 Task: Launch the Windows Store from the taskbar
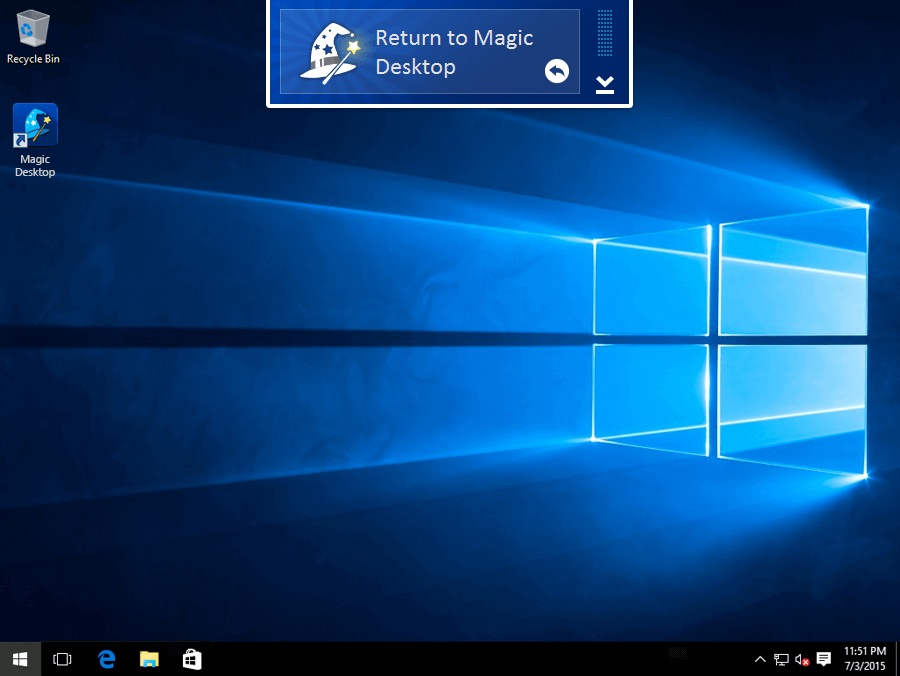[x=192, y=659]
